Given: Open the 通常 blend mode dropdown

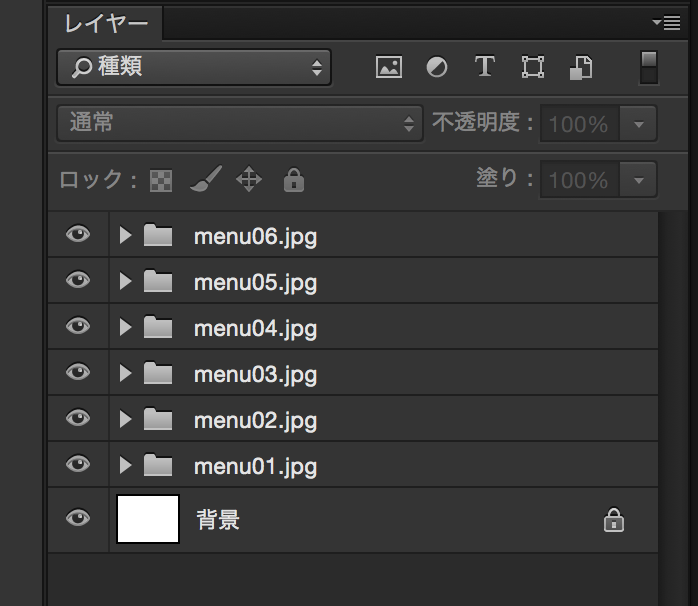Looking at the screenshot, I should 241,123.
